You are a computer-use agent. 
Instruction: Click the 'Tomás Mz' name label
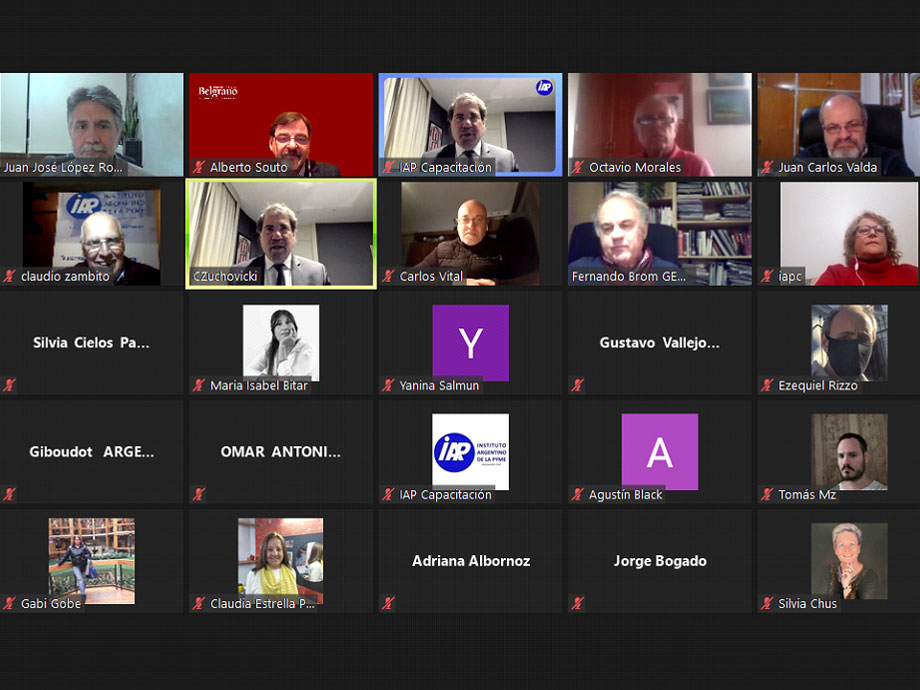(807, 495)
